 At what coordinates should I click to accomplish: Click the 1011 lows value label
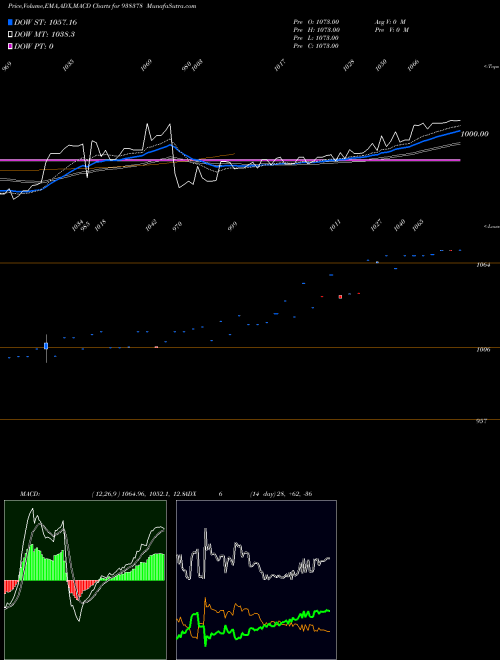[x=335, y=226]
